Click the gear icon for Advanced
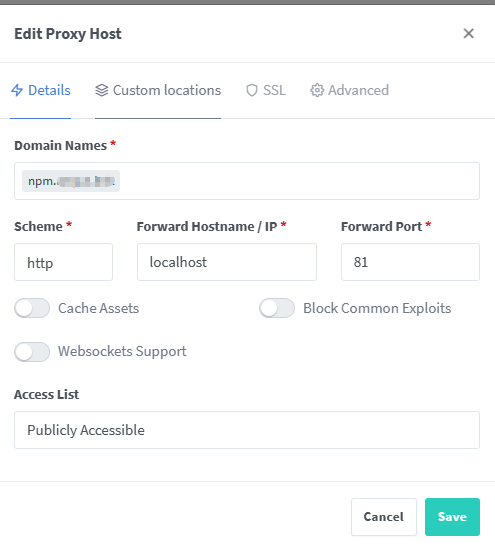 click(x=317, y=90)
